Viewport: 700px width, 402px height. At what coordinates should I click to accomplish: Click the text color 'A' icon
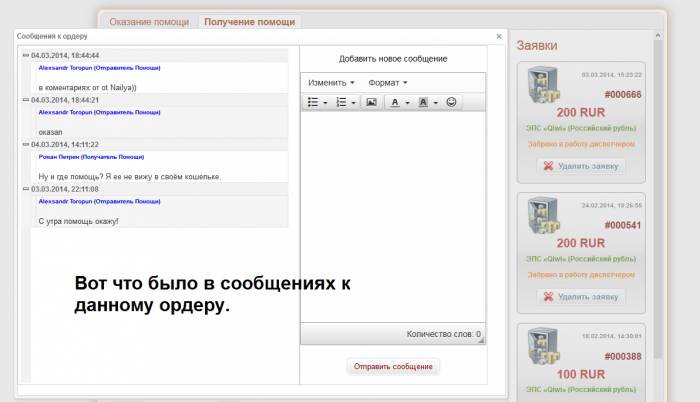pyautogui.click(x=396, y=102)
